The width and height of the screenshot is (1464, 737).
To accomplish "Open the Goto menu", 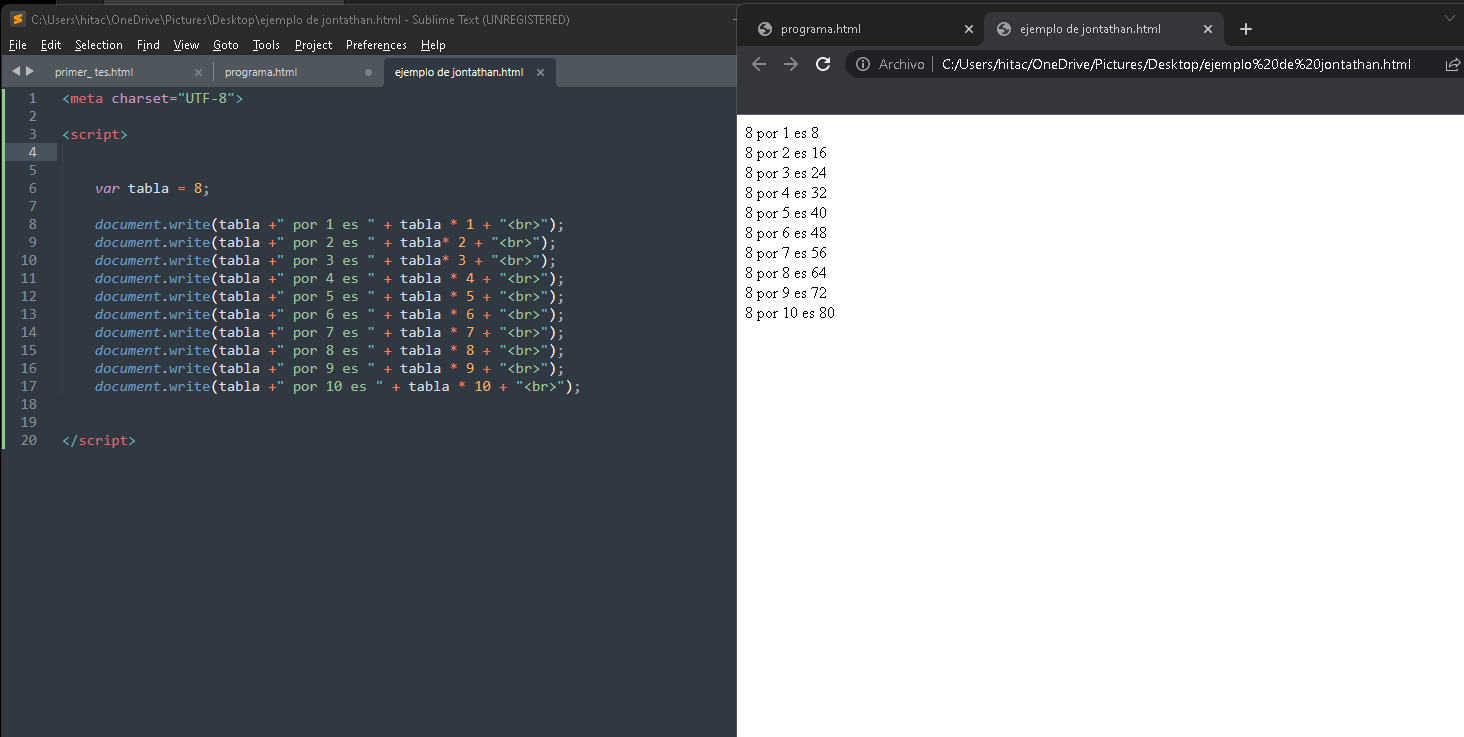I will tap(226, 45).
